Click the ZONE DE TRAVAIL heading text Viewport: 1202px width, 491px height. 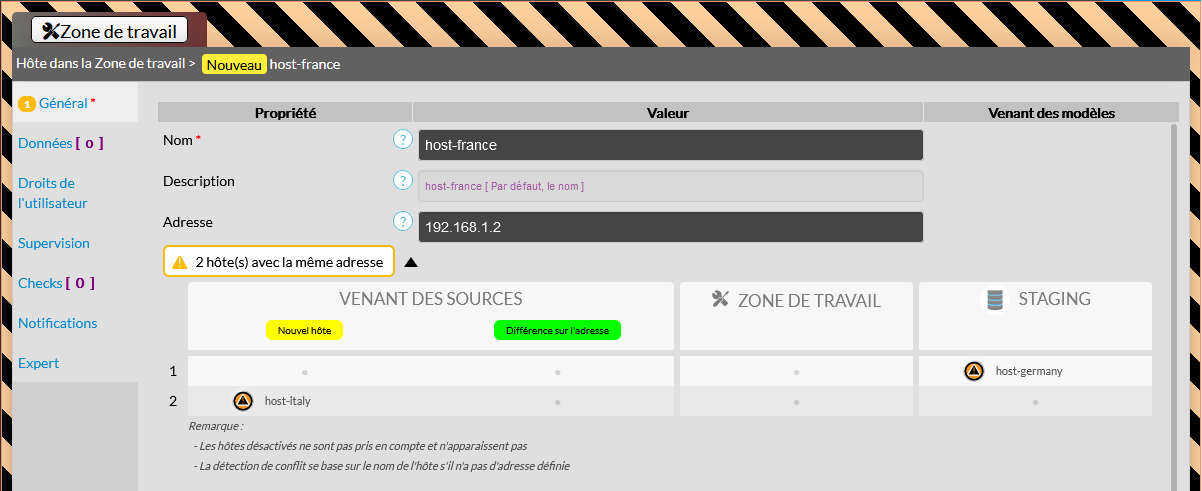809,300
